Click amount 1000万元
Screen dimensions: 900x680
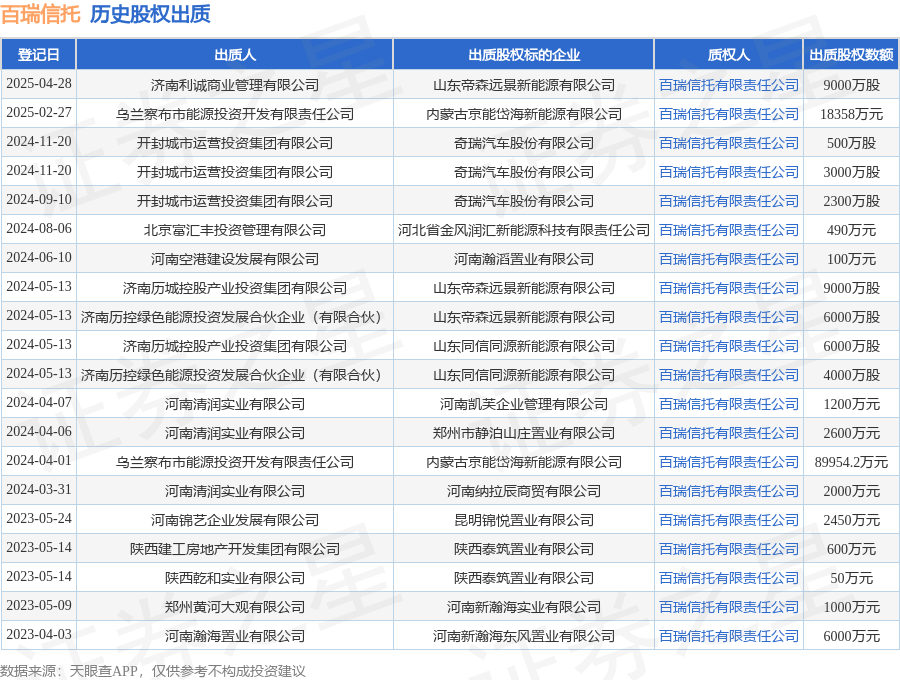point(851,607)
